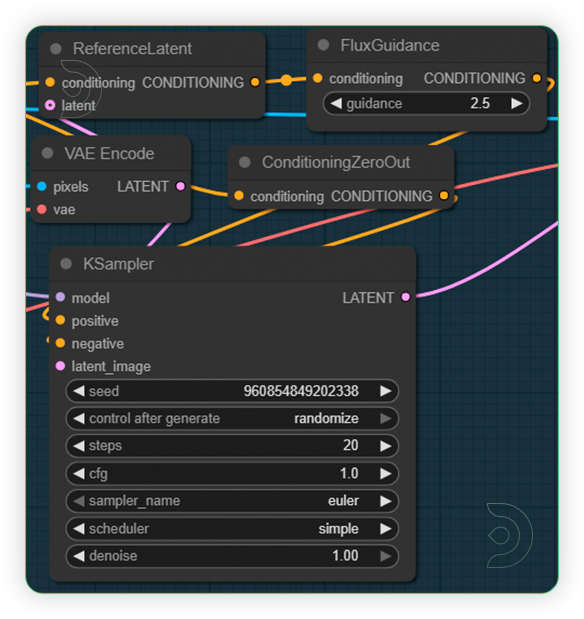Collapse the KSampler node using its title dot
Screen dimensions: 584x619
point(66,264)
